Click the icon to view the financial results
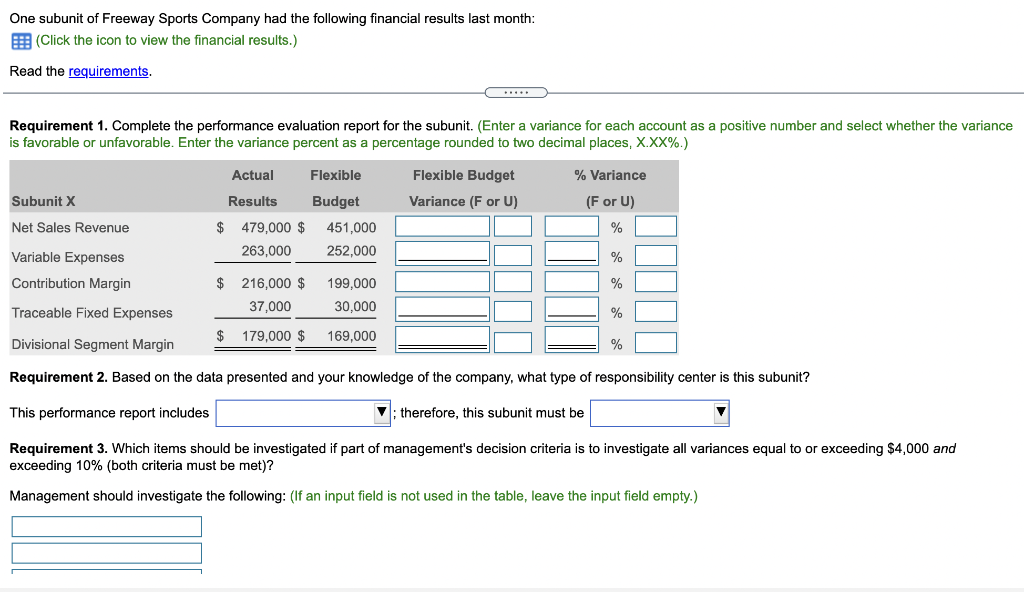This screenshot has width=1024, height=592. click(20, 40)
